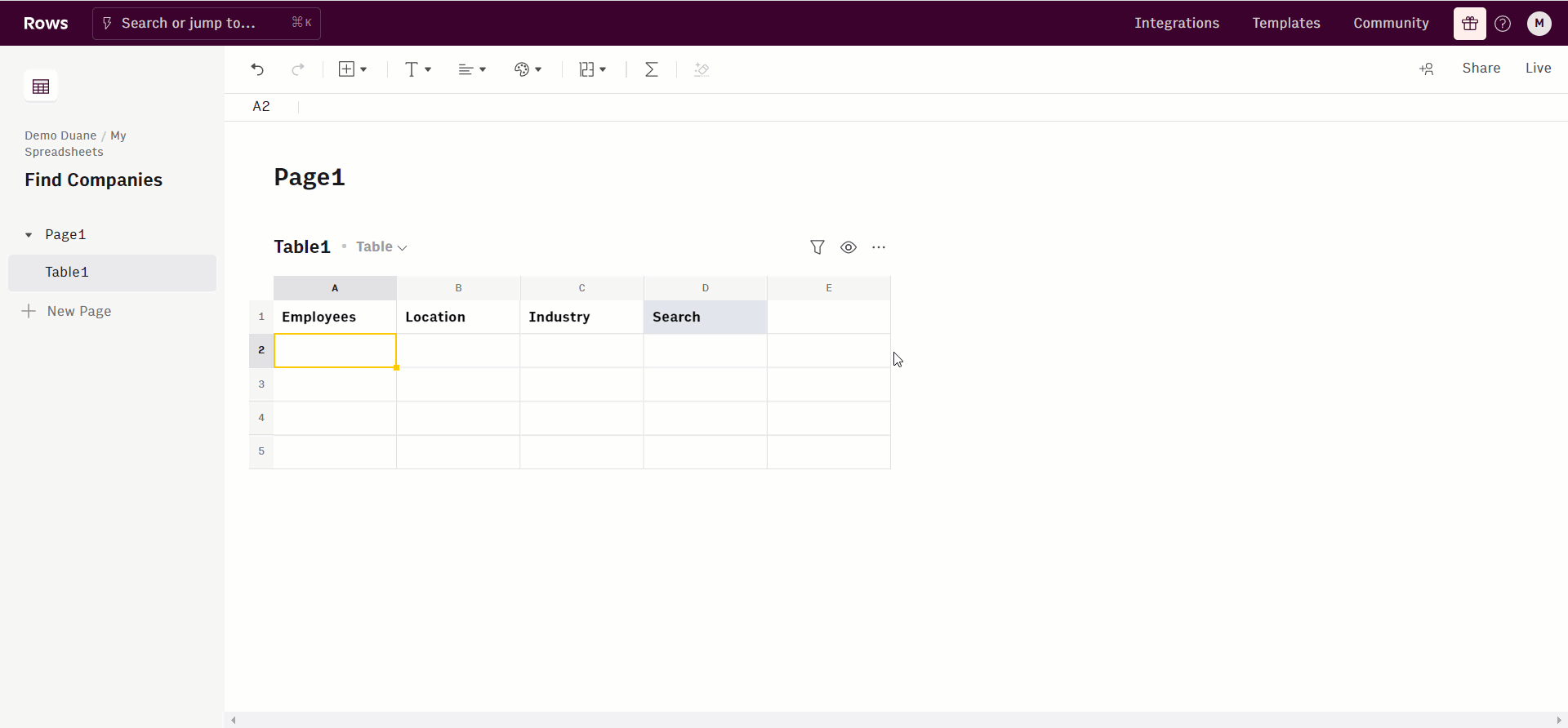Click the Live button
Screen dimensions: 1568x728
(x=1539, y=69)
